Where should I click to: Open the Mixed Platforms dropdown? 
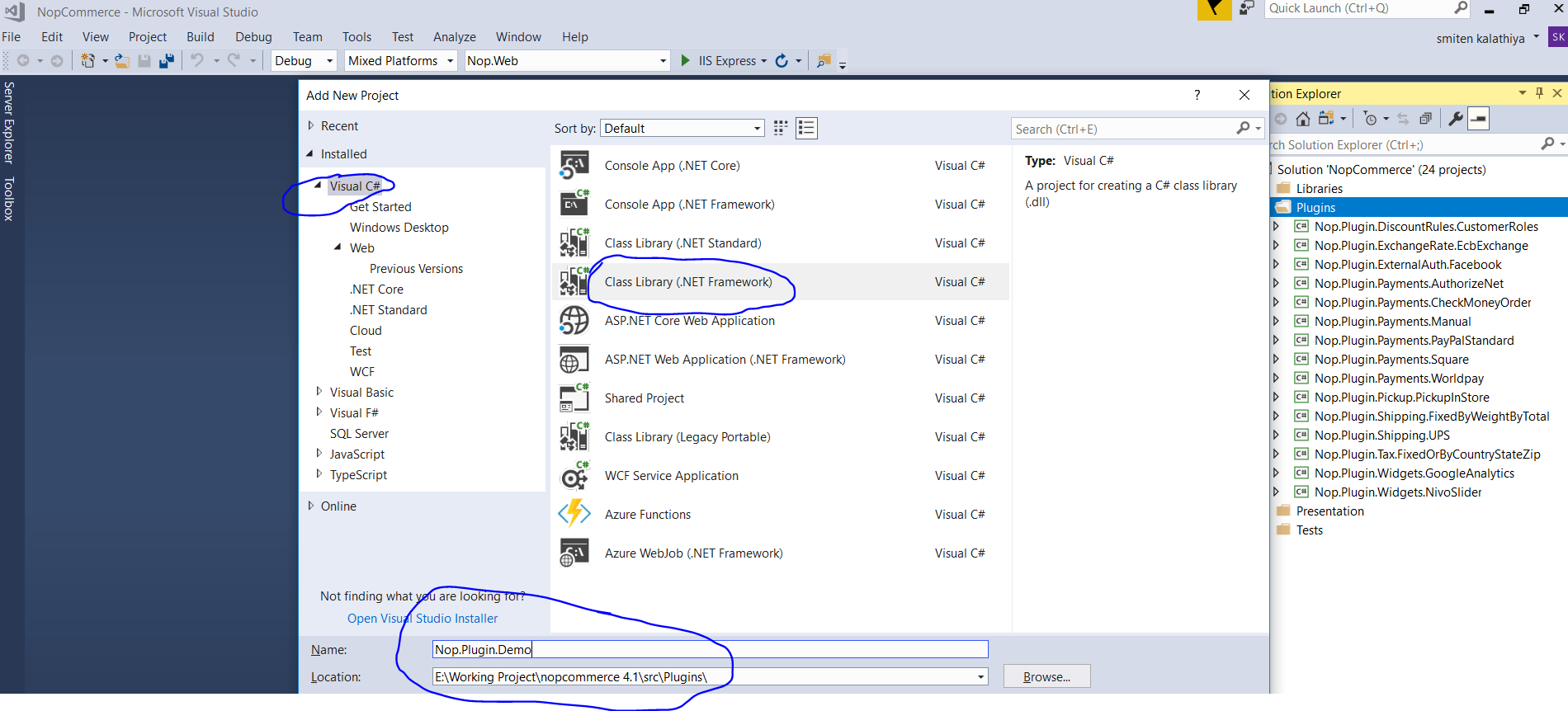tap(450, 61)
